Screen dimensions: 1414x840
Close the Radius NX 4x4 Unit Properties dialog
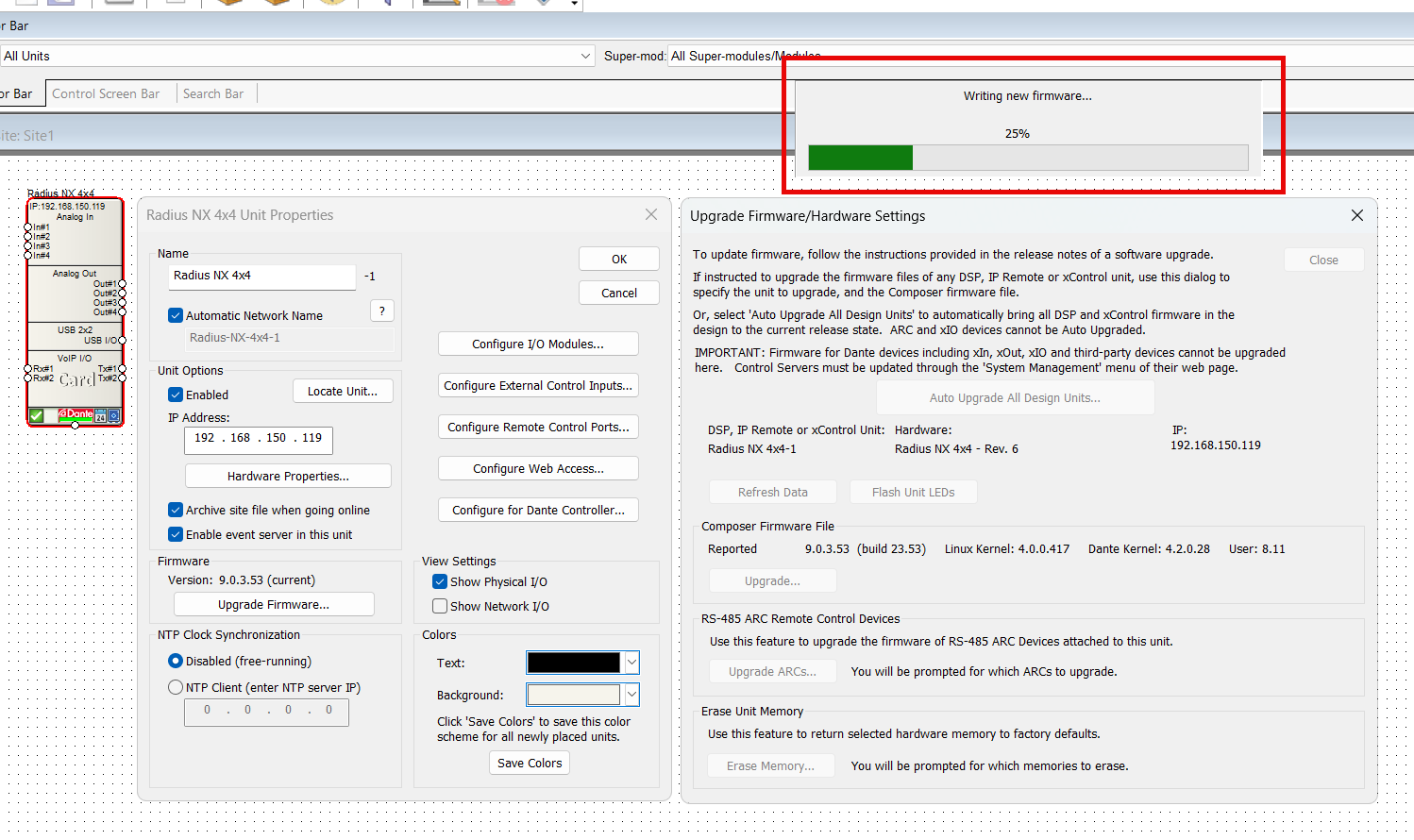(651, 215)
